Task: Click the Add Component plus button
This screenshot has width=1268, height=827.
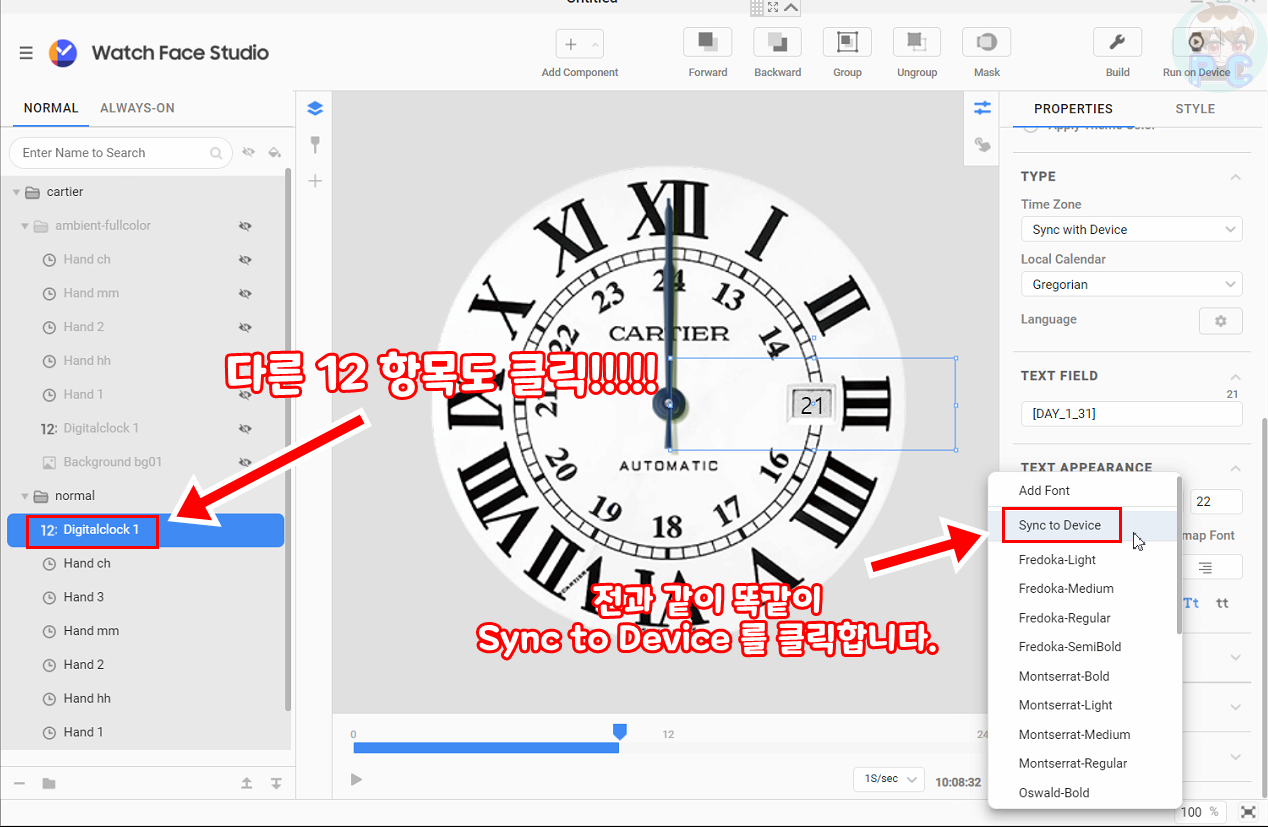Action: point(571,44)
